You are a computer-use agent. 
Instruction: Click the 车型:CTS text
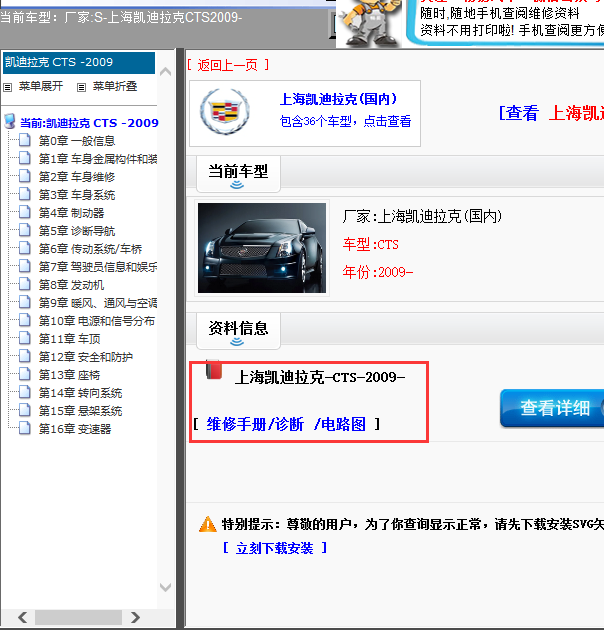[371, 244]
